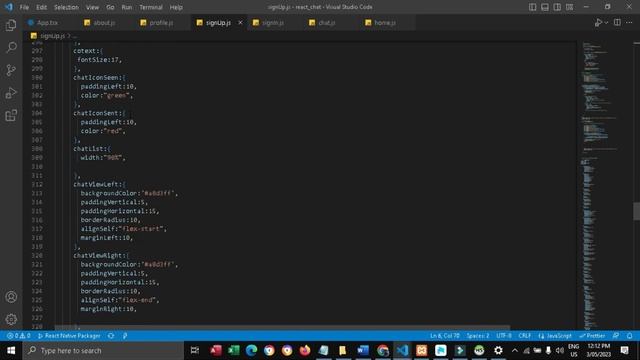Show hidden system tray icons chevron
This screenshot has width=640, height=360.
point(515,351)
